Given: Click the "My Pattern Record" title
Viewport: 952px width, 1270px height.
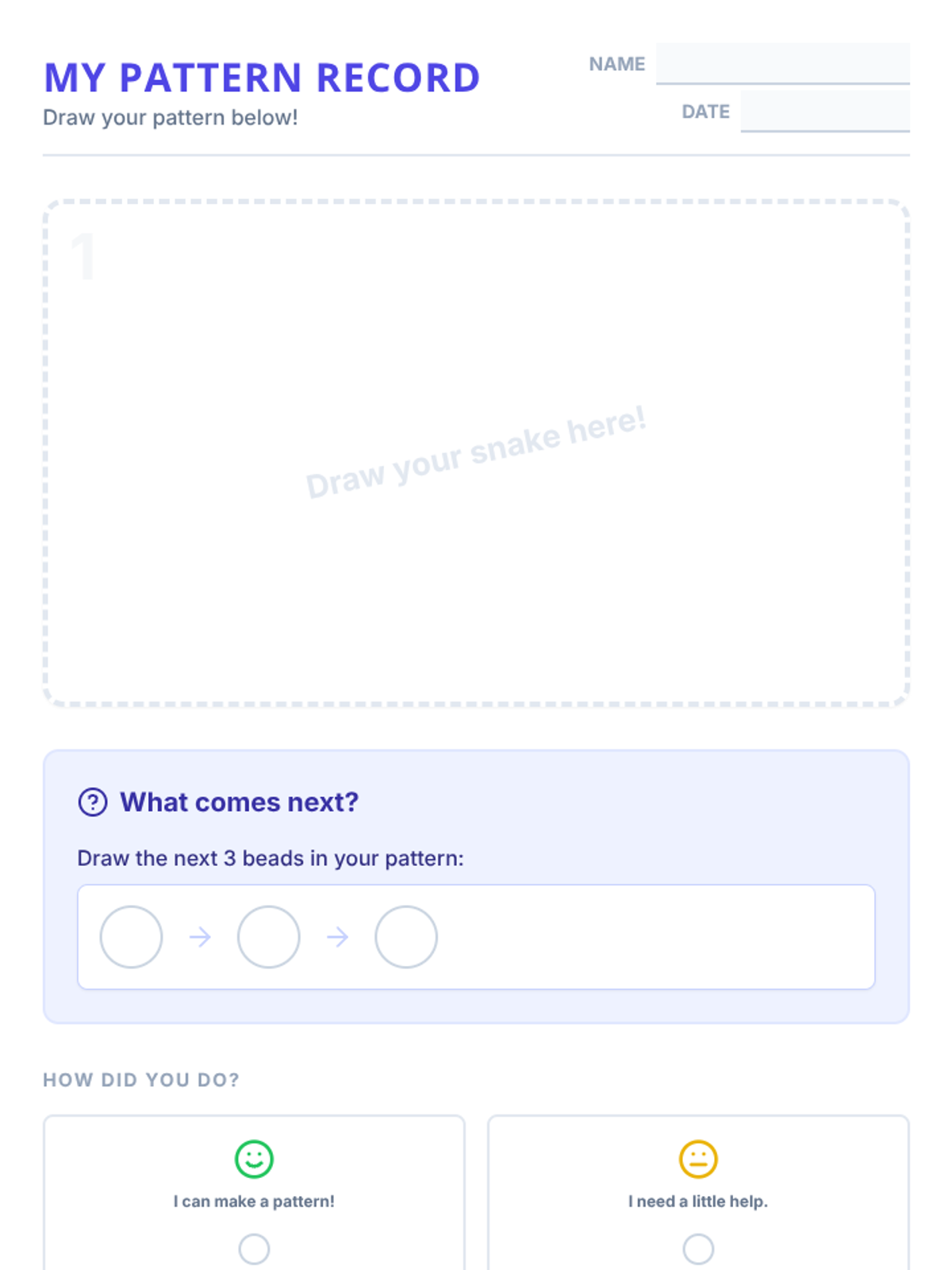Looking at the screenshot, I should tap(262, 78).
